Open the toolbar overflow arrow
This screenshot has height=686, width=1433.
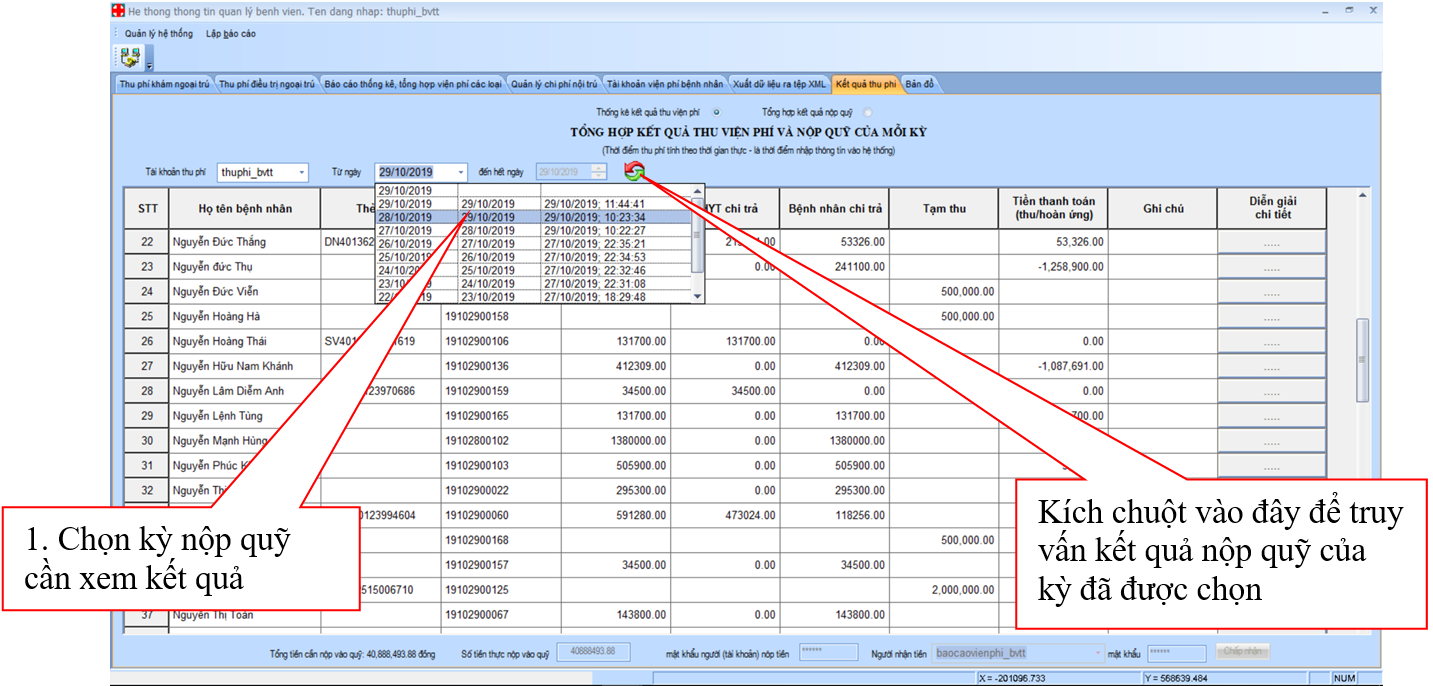(149, 65)
